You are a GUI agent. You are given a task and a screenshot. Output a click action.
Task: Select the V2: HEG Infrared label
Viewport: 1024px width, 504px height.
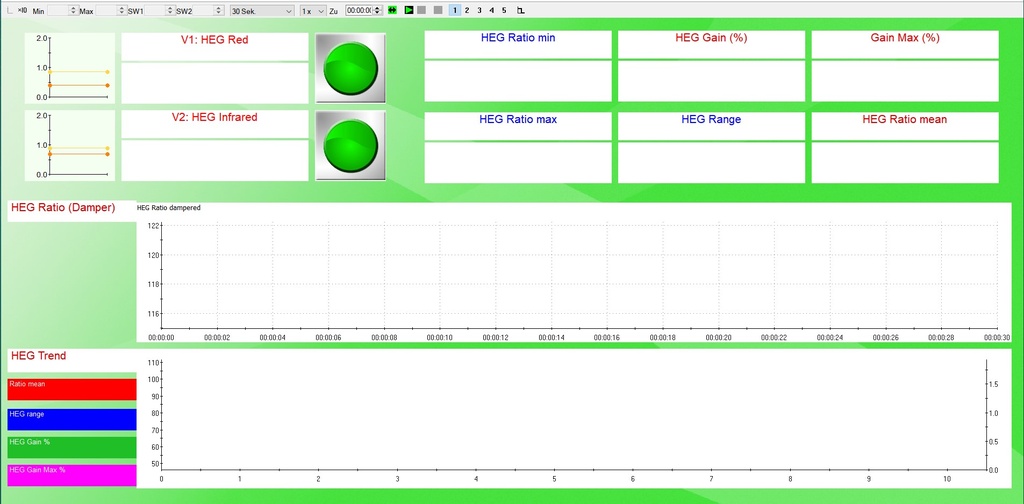coord(215,118)
